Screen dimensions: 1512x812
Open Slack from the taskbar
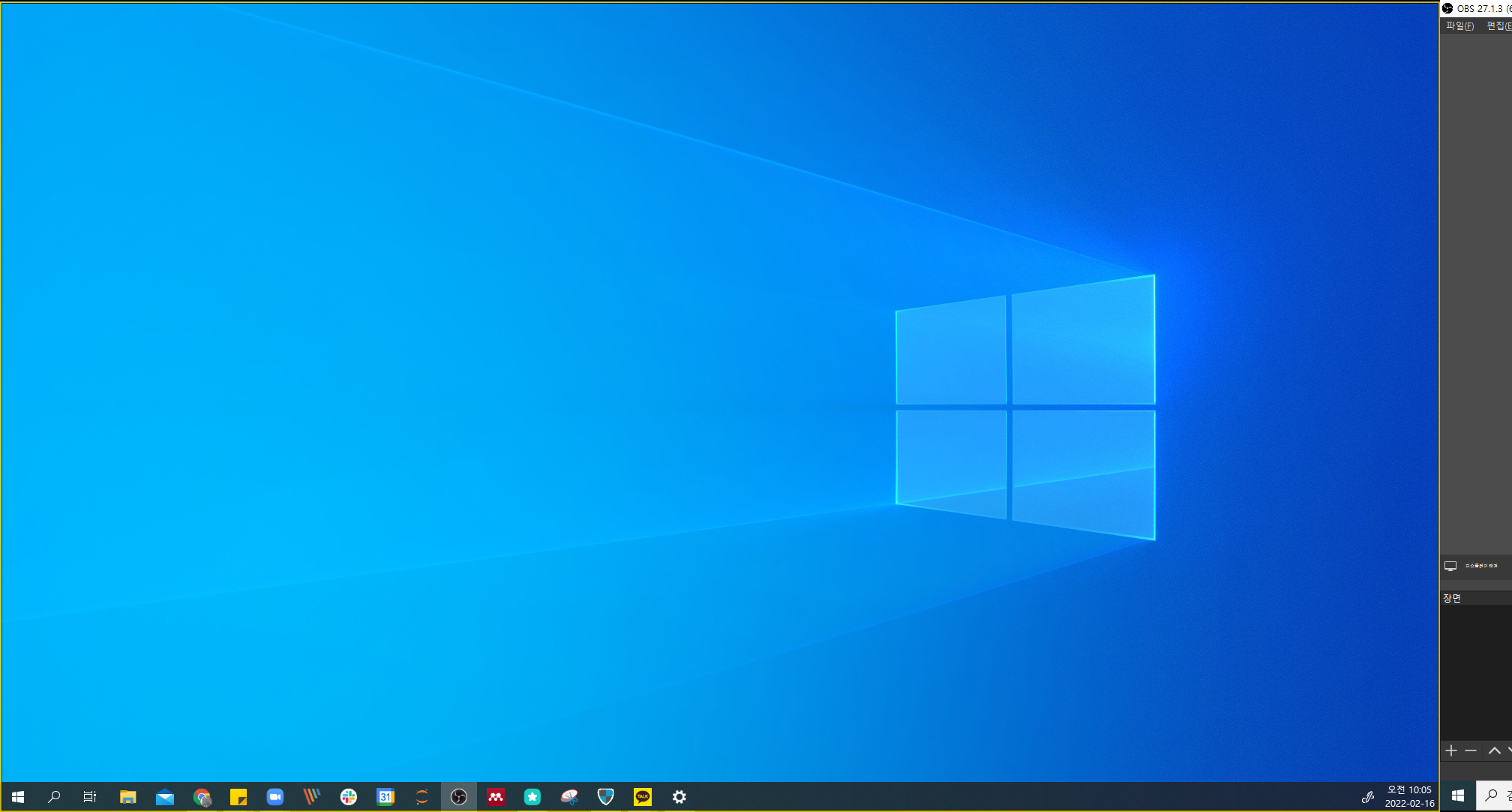tap(349, 797)
